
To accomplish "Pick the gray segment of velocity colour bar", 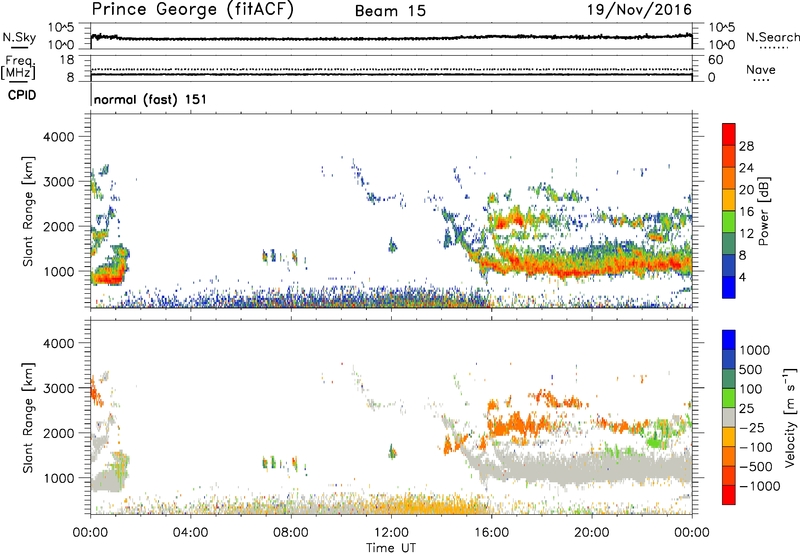I will (x=729, y=418).
